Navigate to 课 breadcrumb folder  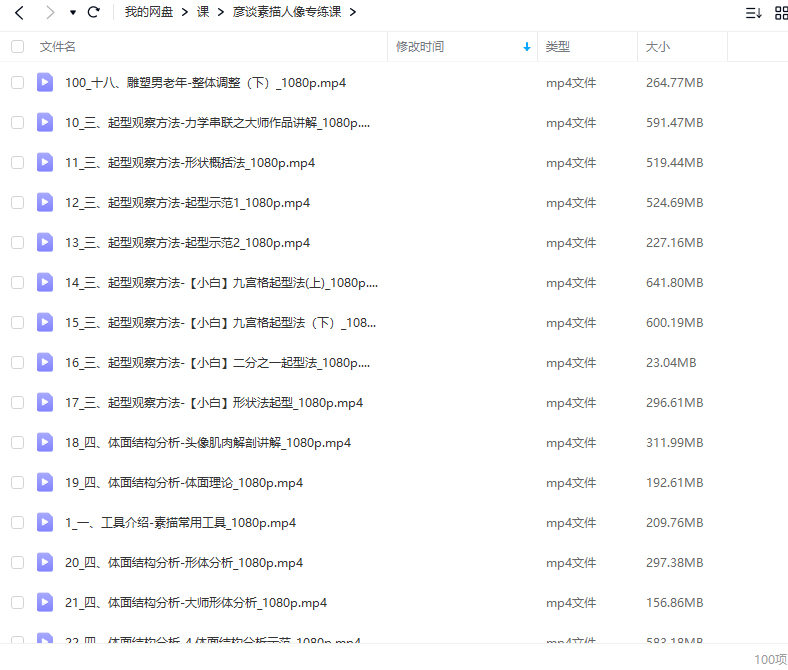click(203, 13)
